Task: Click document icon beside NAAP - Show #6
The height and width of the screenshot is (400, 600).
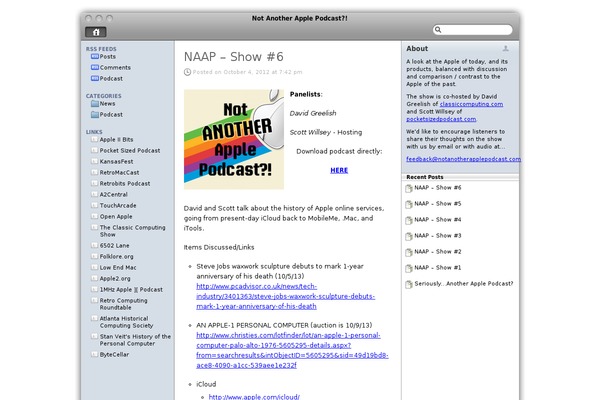Action: (x=409, y=188)
